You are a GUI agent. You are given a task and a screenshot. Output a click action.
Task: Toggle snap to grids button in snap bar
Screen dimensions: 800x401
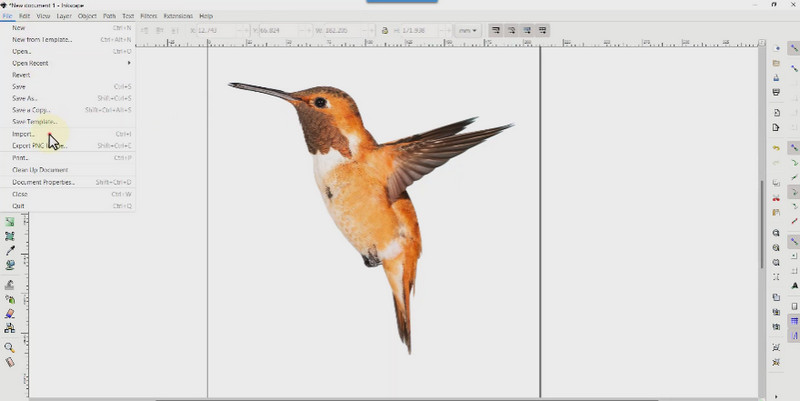pos(794,321)
